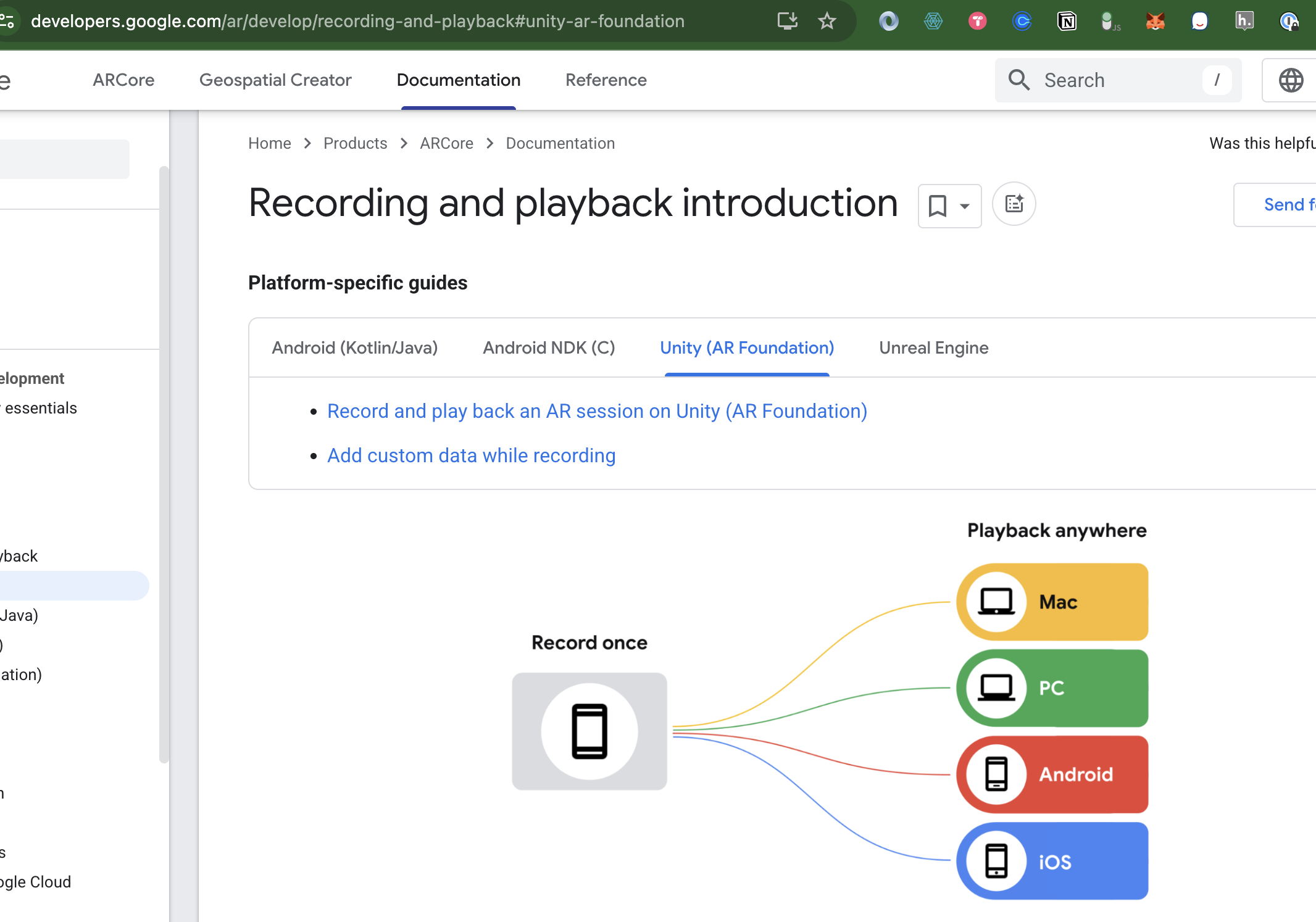Select the Android NDK (C) tab
This screenshot has width=1316, height=922.
point(549,348)
